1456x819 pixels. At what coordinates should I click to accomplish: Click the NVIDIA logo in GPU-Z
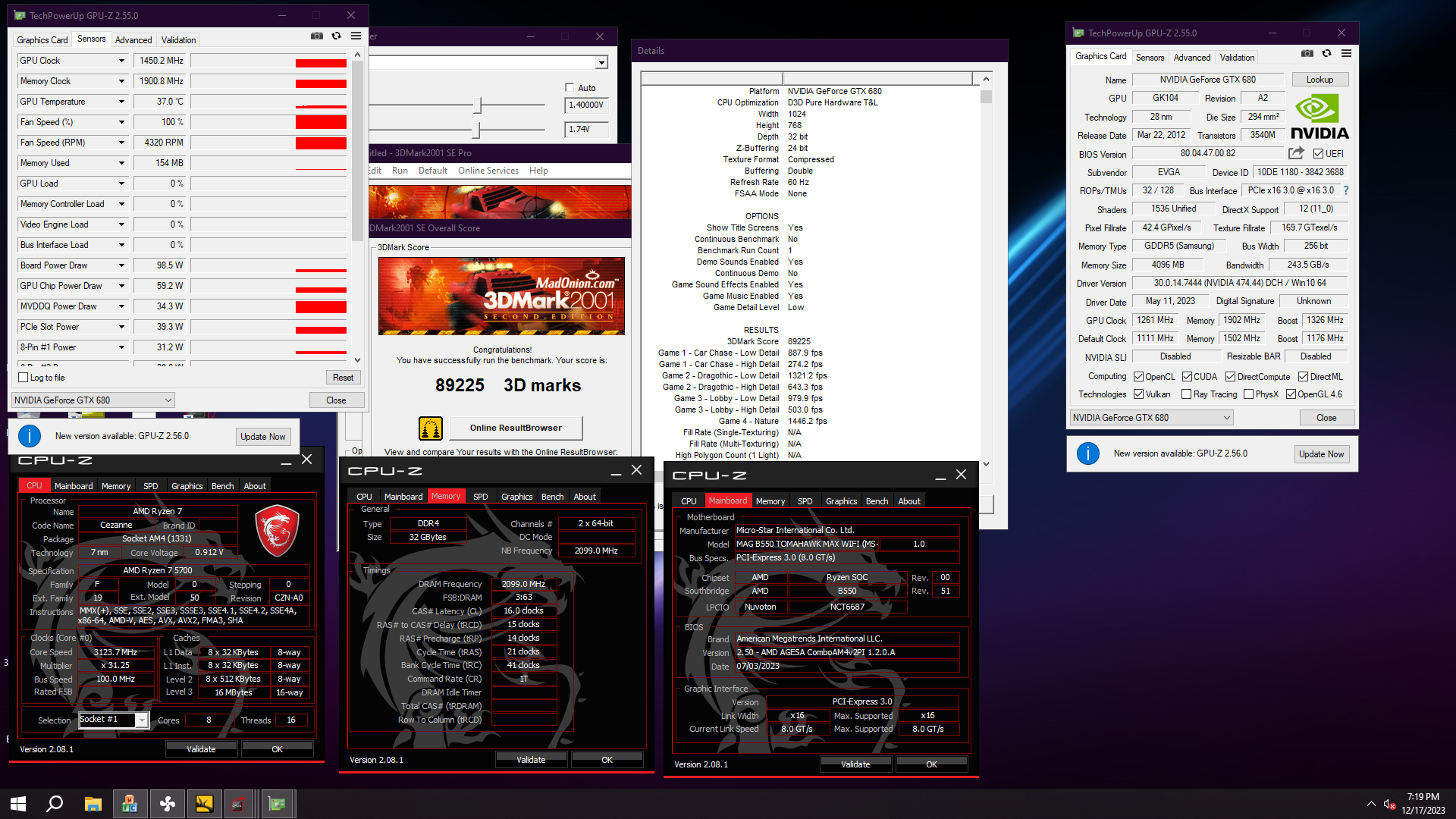pos(1319,117)
